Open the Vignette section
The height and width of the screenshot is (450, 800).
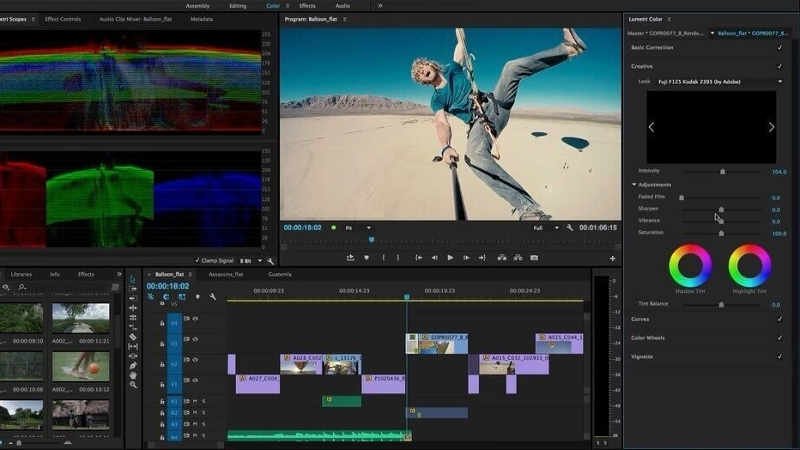[642, 357]
